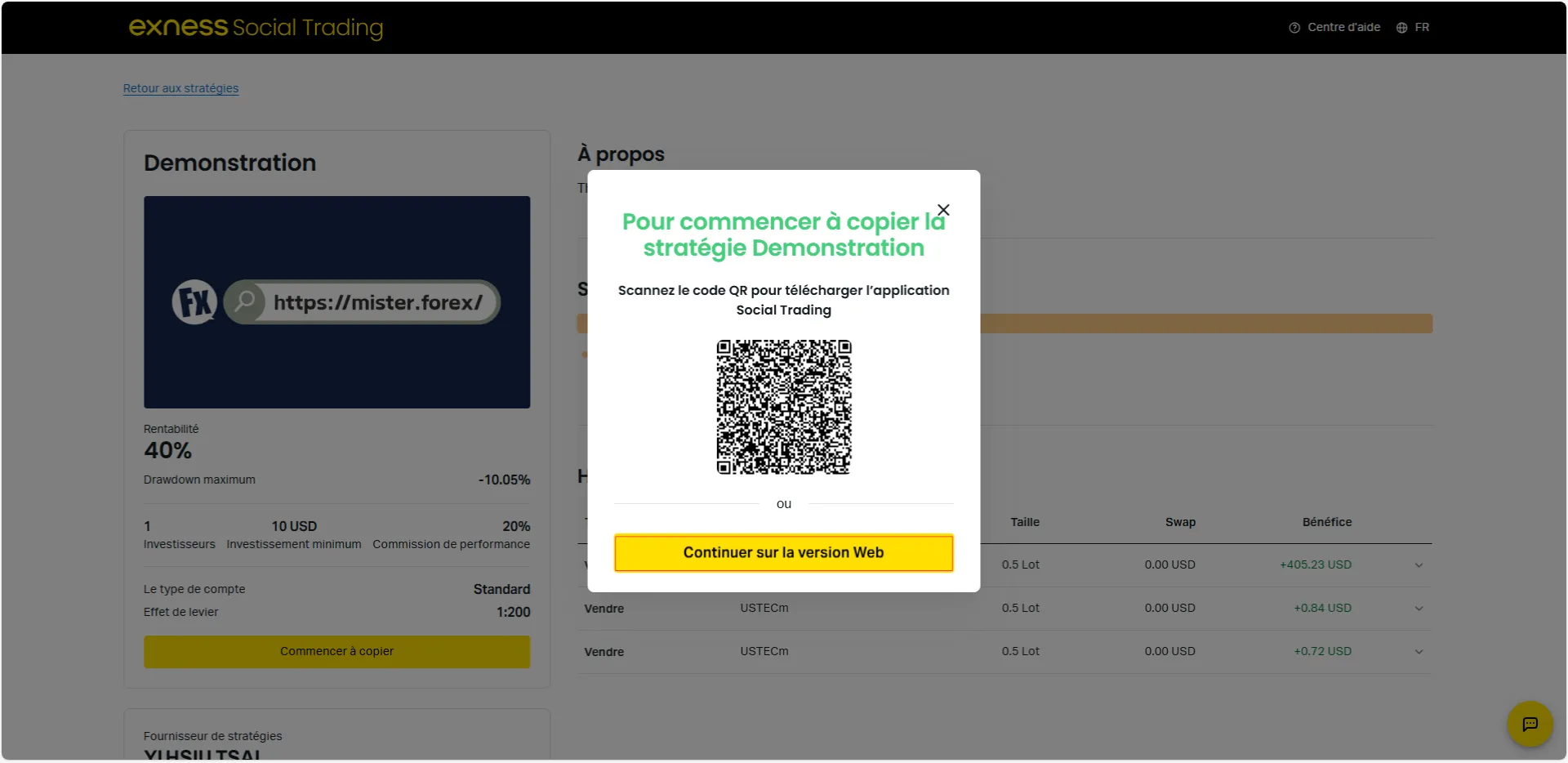Click the +0.84 USD profit cell
The width and height of the screenshot is (1568, 763).
(1322, 609)
